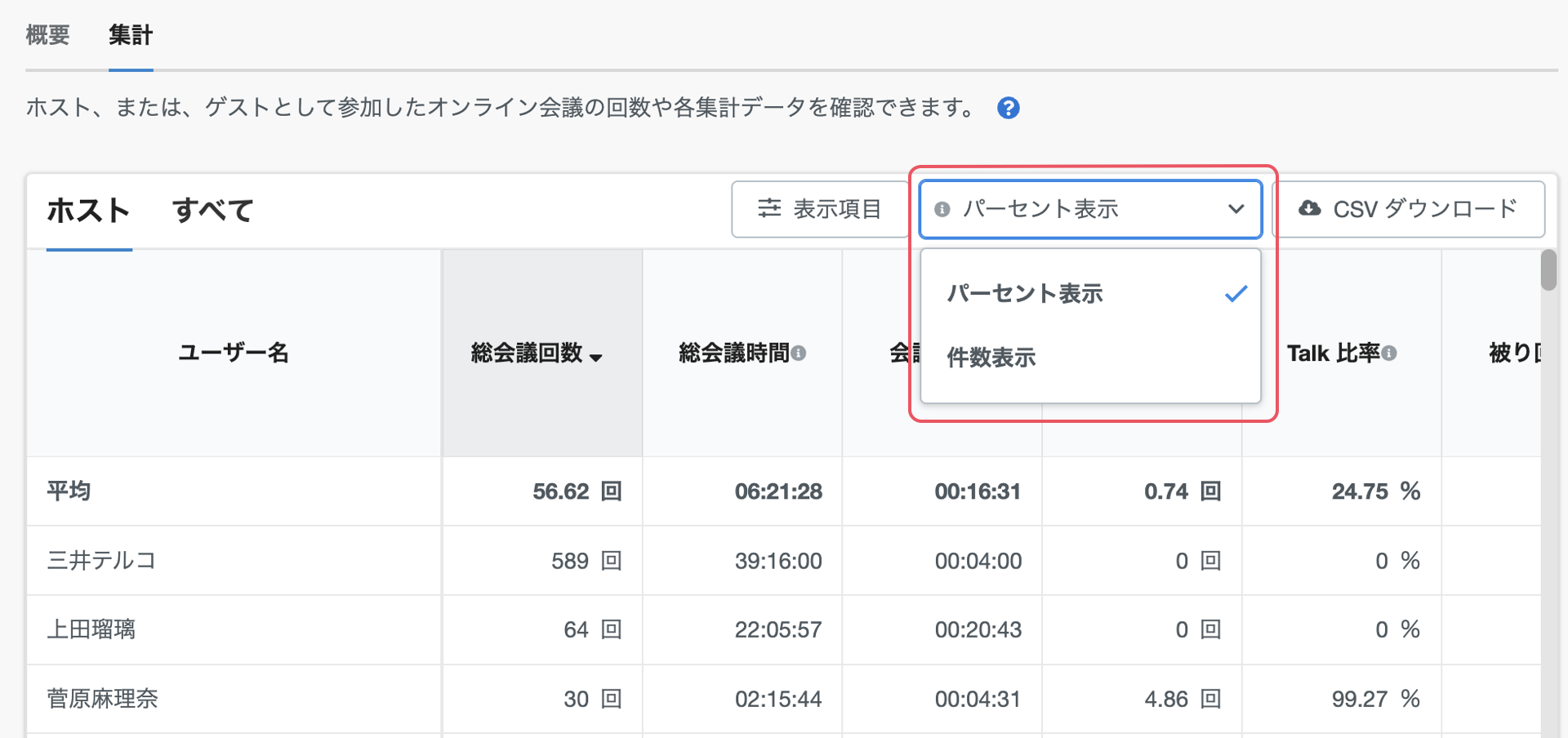Click the table's vertical scrollbar thumb
This screenshot has width=1568, height=738.
(x=1548, y=270)
